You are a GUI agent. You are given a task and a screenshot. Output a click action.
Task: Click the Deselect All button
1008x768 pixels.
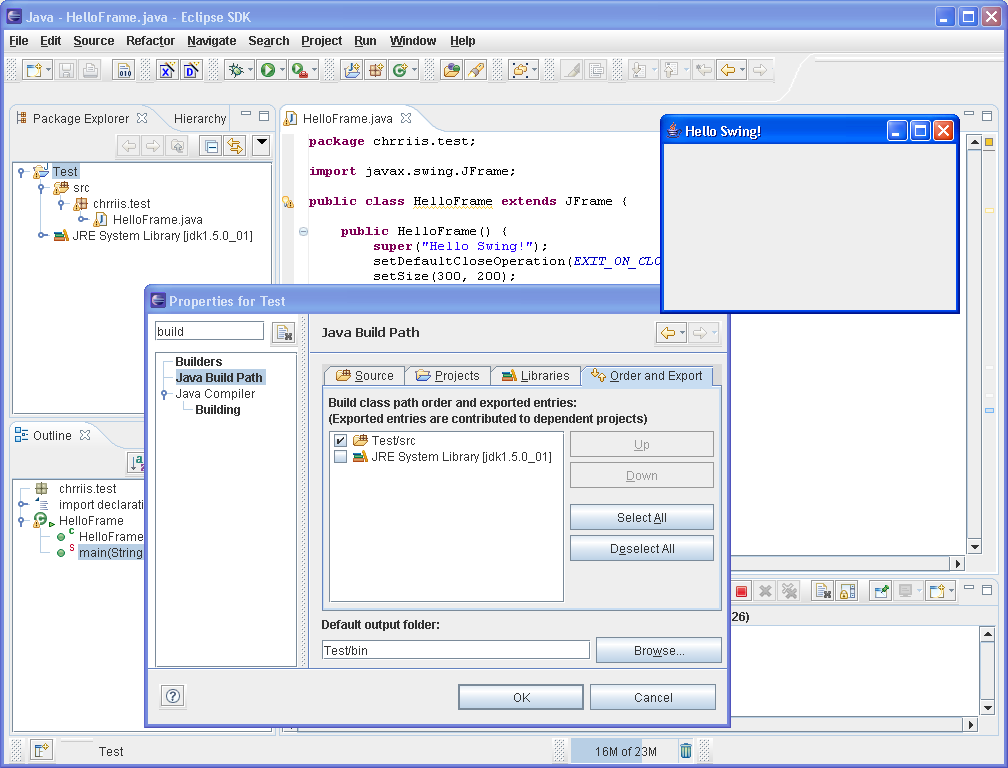[642, 549]
